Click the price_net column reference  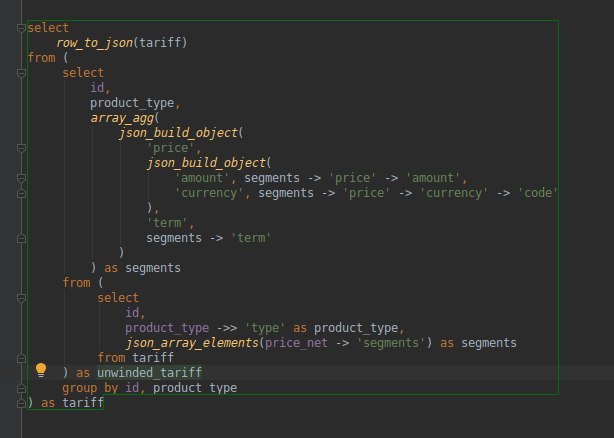tap(296, 343)
